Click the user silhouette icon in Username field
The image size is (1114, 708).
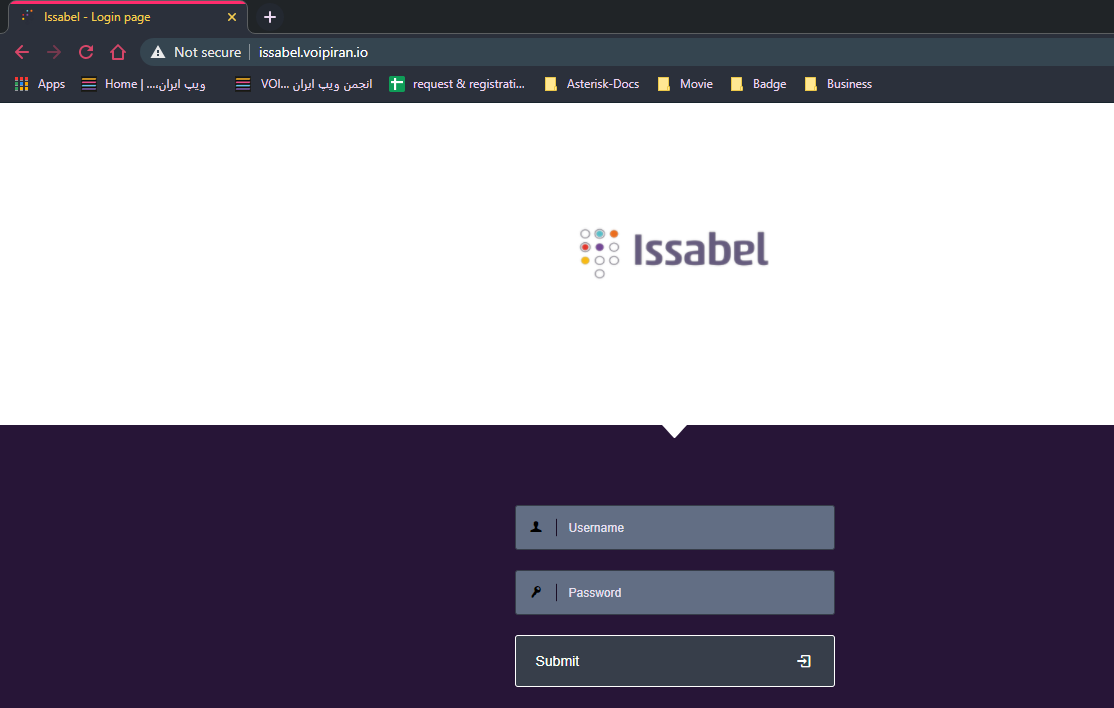tap(536, 527)
